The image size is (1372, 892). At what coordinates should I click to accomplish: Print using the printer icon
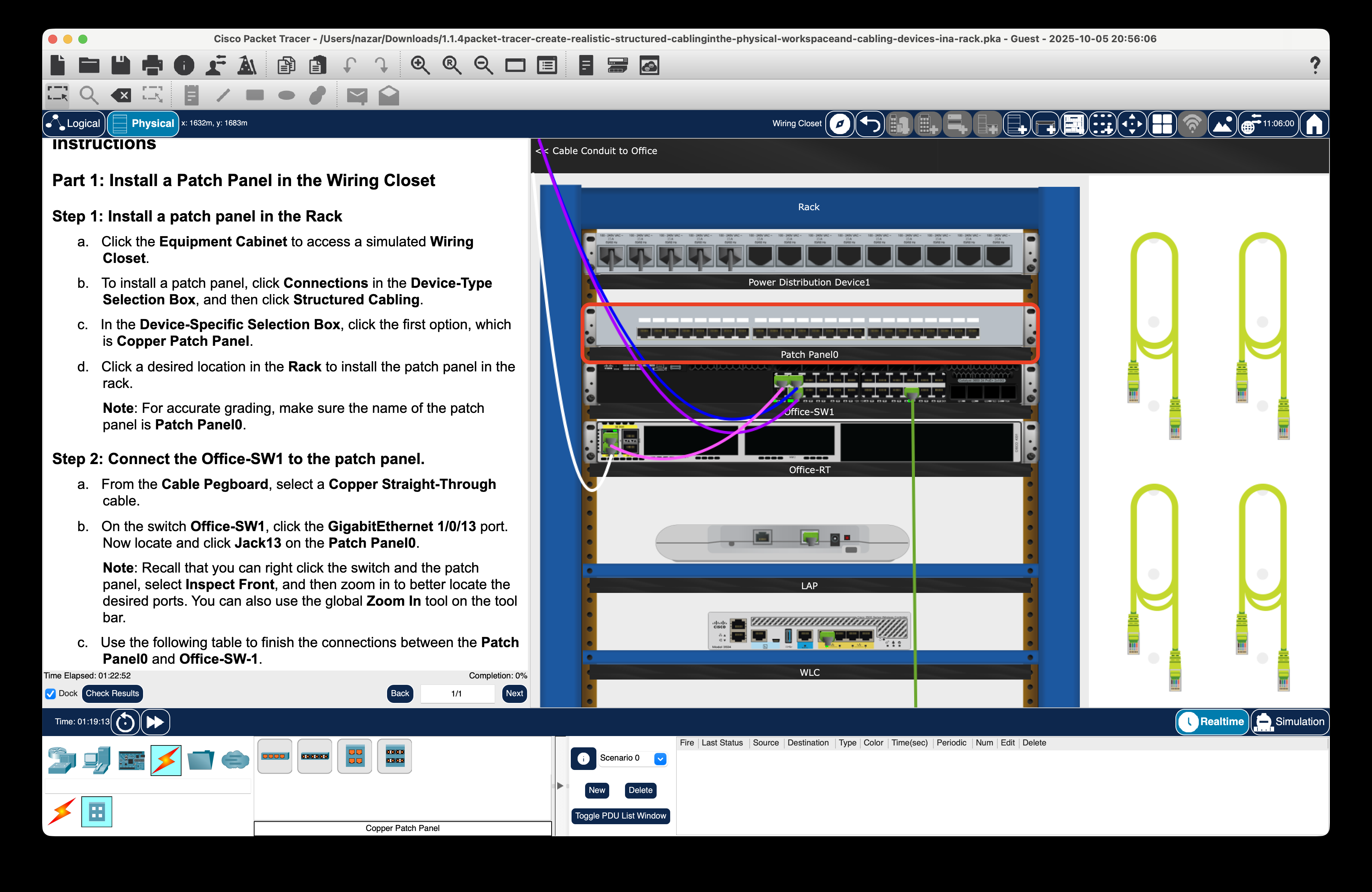pyautogui.click(x=152, y=65)
